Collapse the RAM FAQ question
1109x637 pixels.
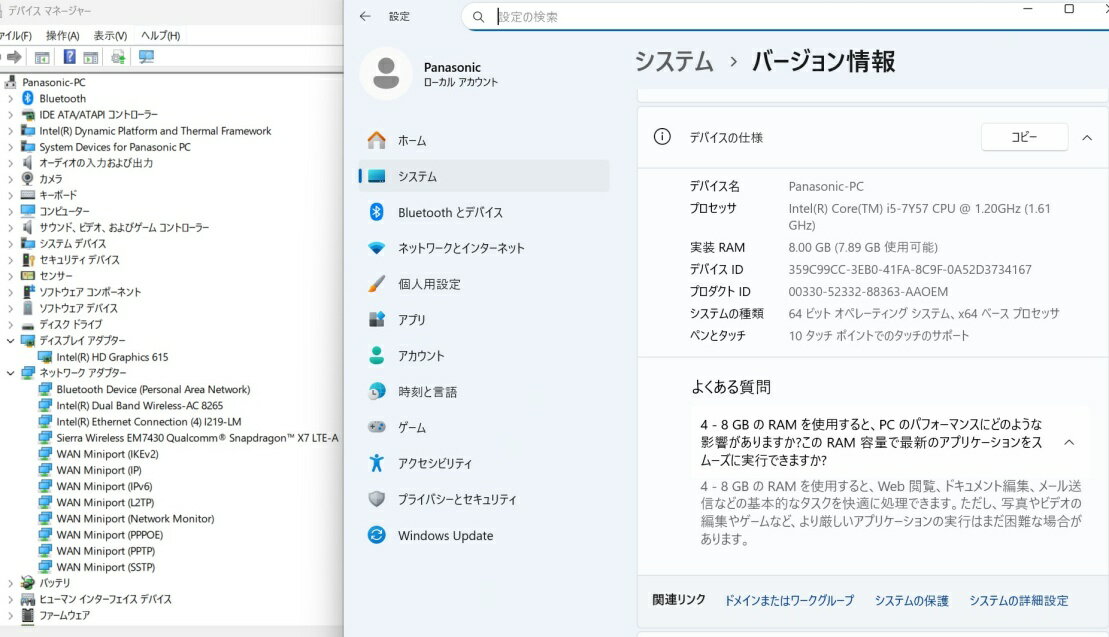click(1069, 442)
